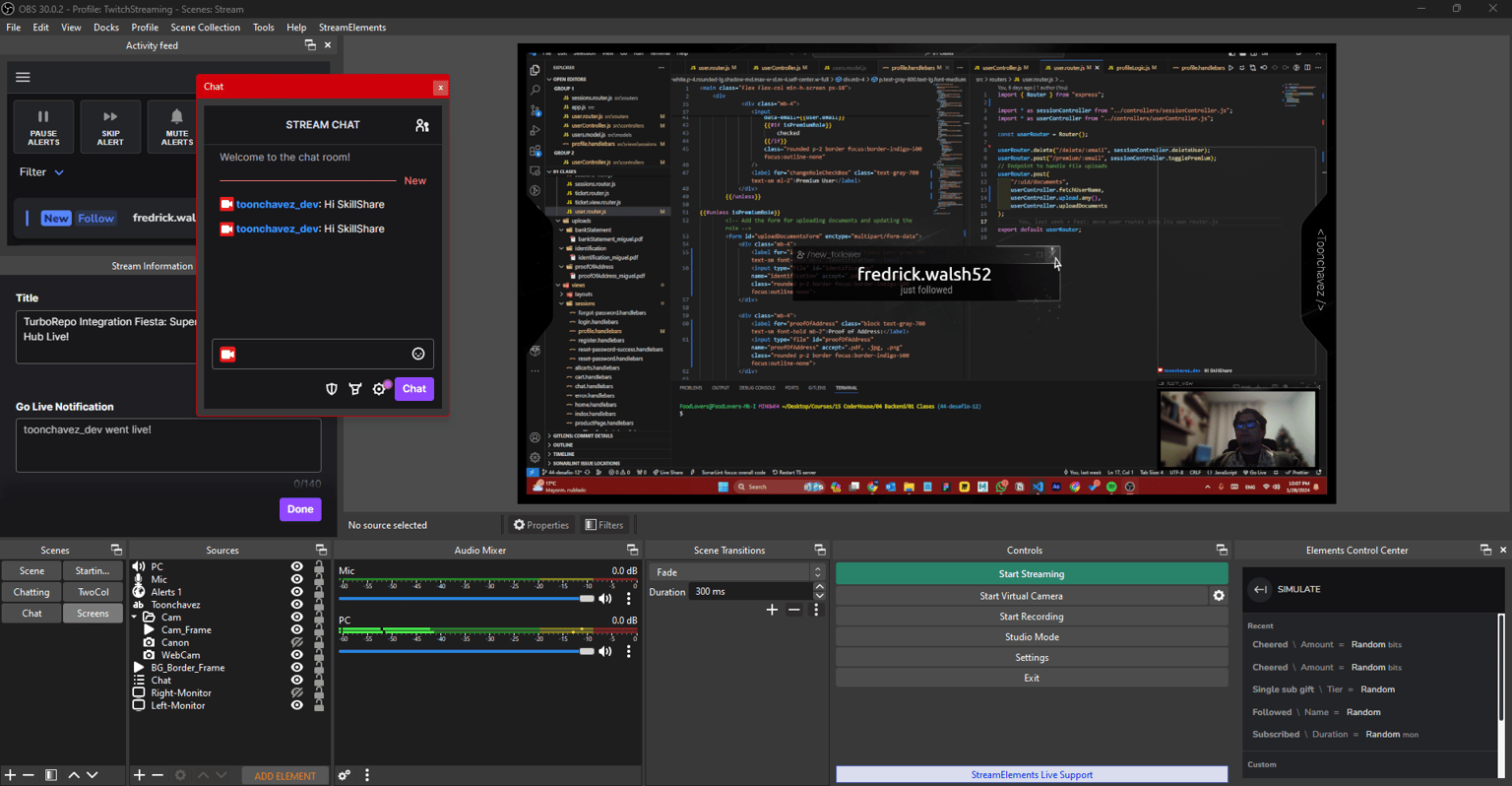Open the chat settings gear icon
The width and height of the screenshot is (1512, 786).
pos(379,389)
